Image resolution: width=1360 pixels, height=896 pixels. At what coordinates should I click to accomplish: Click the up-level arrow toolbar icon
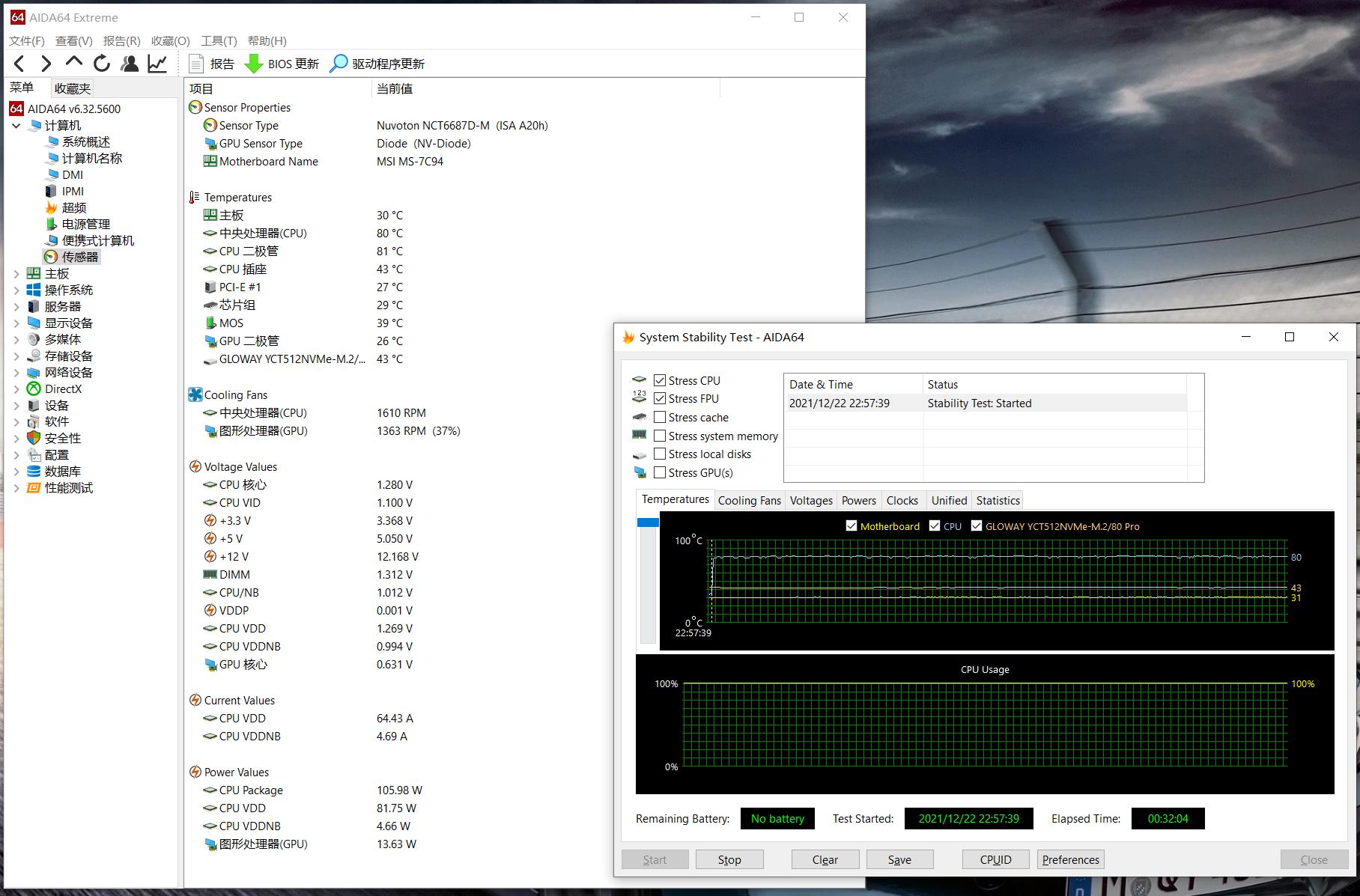[x=73, y=62]
